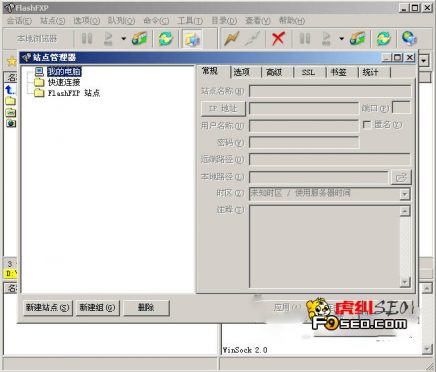Switch to the 高级 tab
Viewport: 436px width, 372px height.
[x=274, y=72]
